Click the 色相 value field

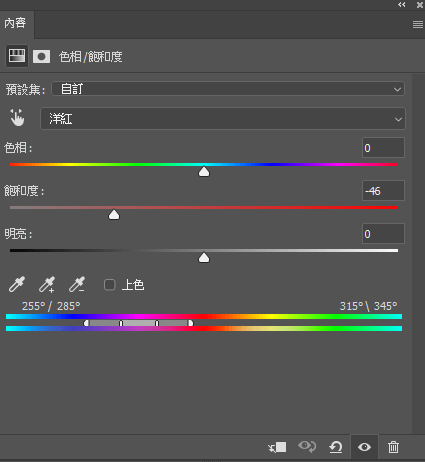383,148
